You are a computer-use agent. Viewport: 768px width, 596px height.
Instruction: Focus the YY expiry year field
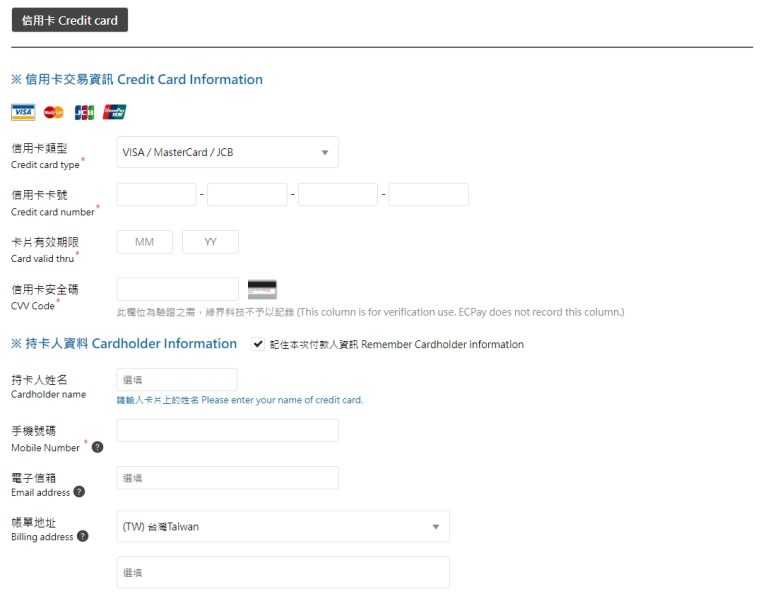tap(210, 242)
